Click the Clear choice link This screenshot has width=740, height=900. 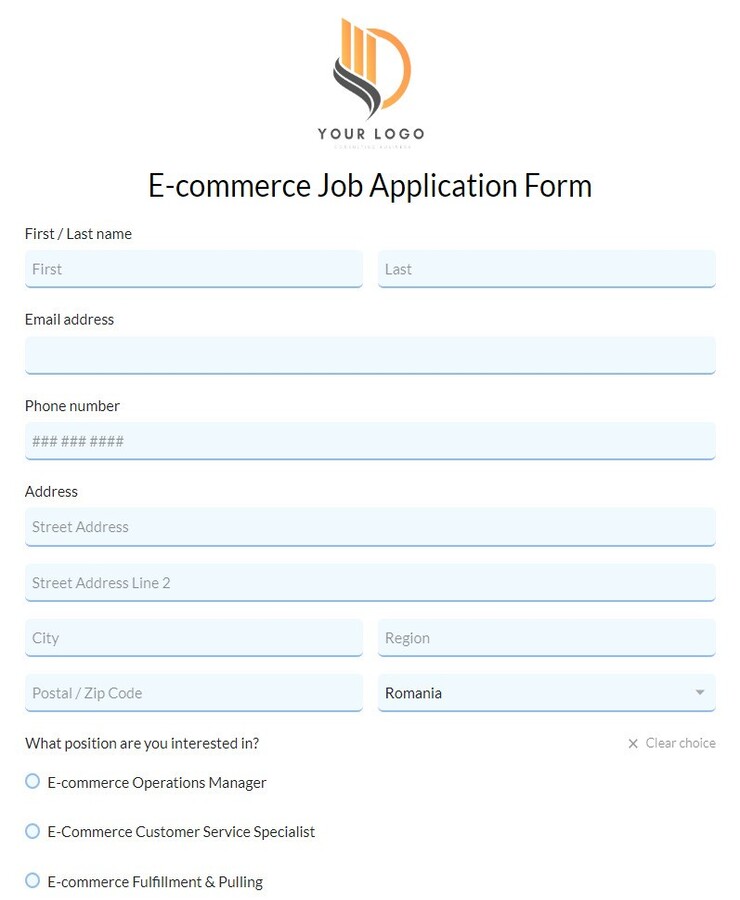(x=680, y=743)
